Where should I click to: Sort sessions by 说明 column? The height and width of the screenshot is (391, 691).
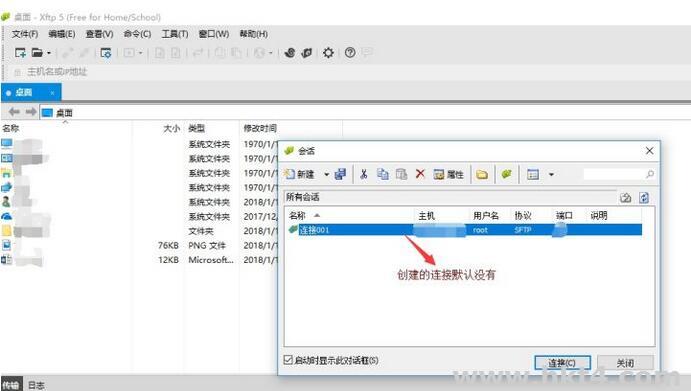tap(598, 216)
